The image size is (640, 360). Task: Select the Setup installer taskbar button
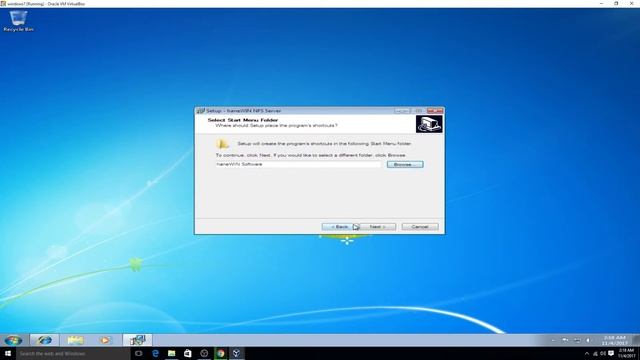138,340
